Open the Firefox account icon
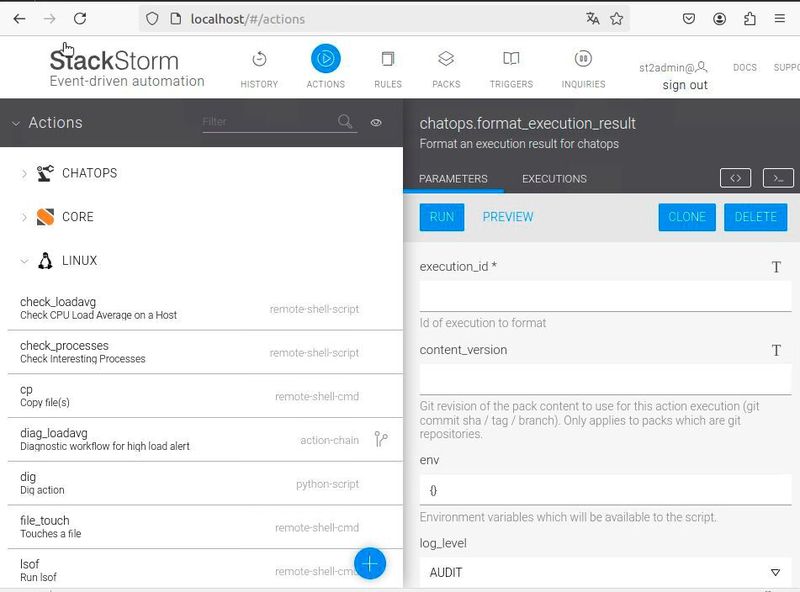The height and width of the screenshot is (592, 800). pyautogui.click(x=719, y=19)
